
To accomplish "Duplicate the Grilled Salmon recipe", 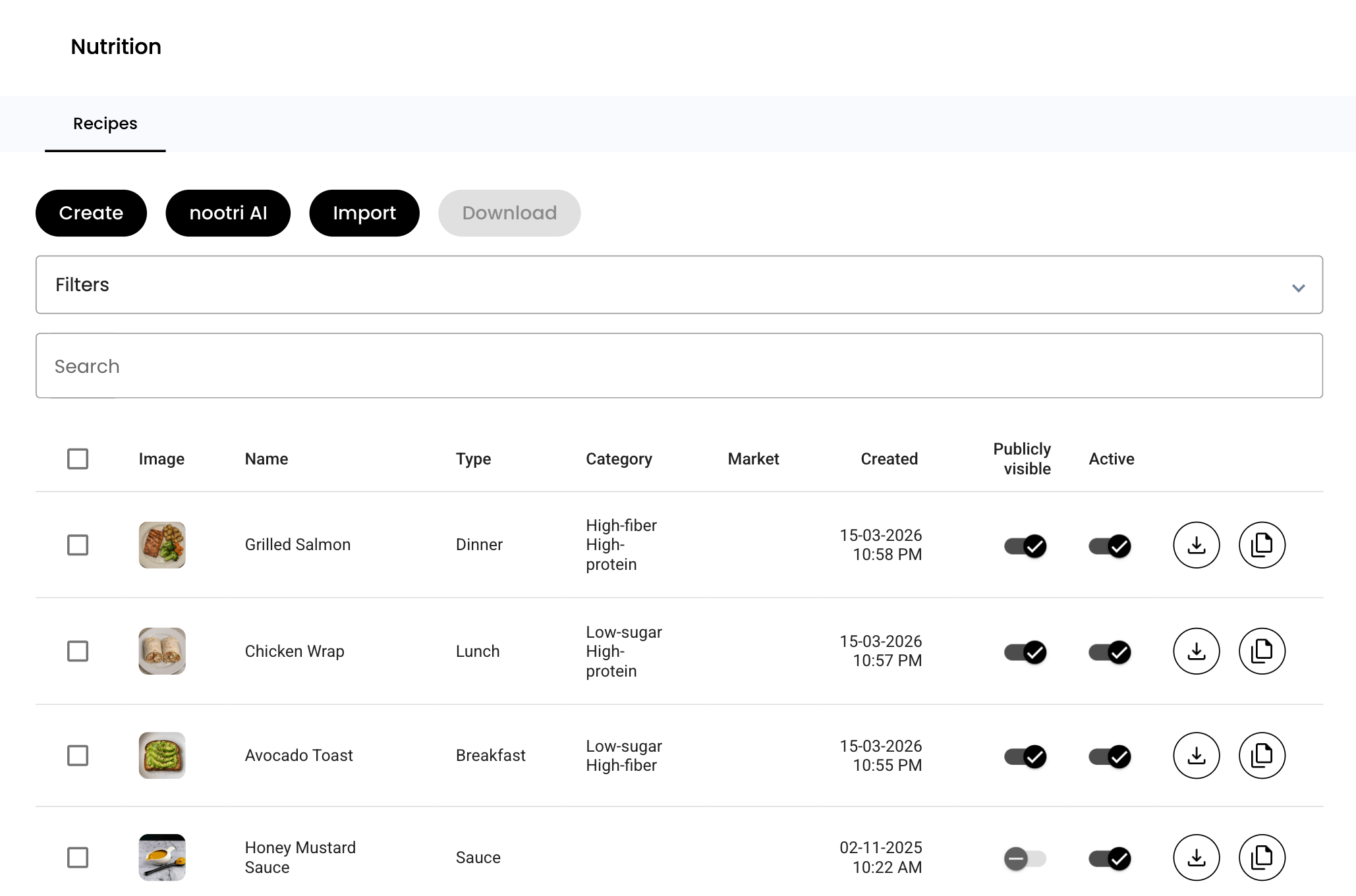I will (x=1261, y=545).
